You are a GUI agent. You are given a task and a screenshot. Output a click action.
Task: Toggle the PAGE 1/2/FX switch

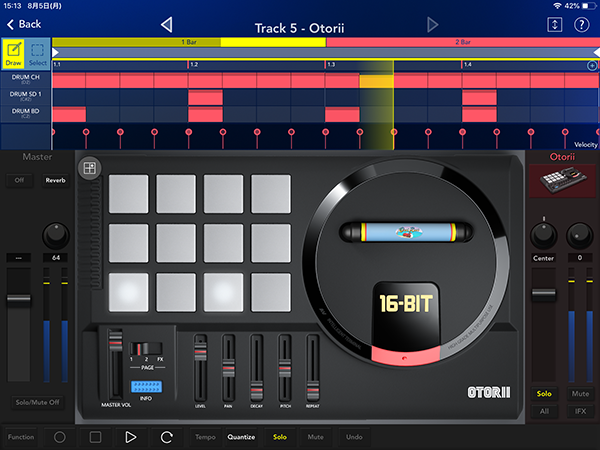click(x=146, y=349)
